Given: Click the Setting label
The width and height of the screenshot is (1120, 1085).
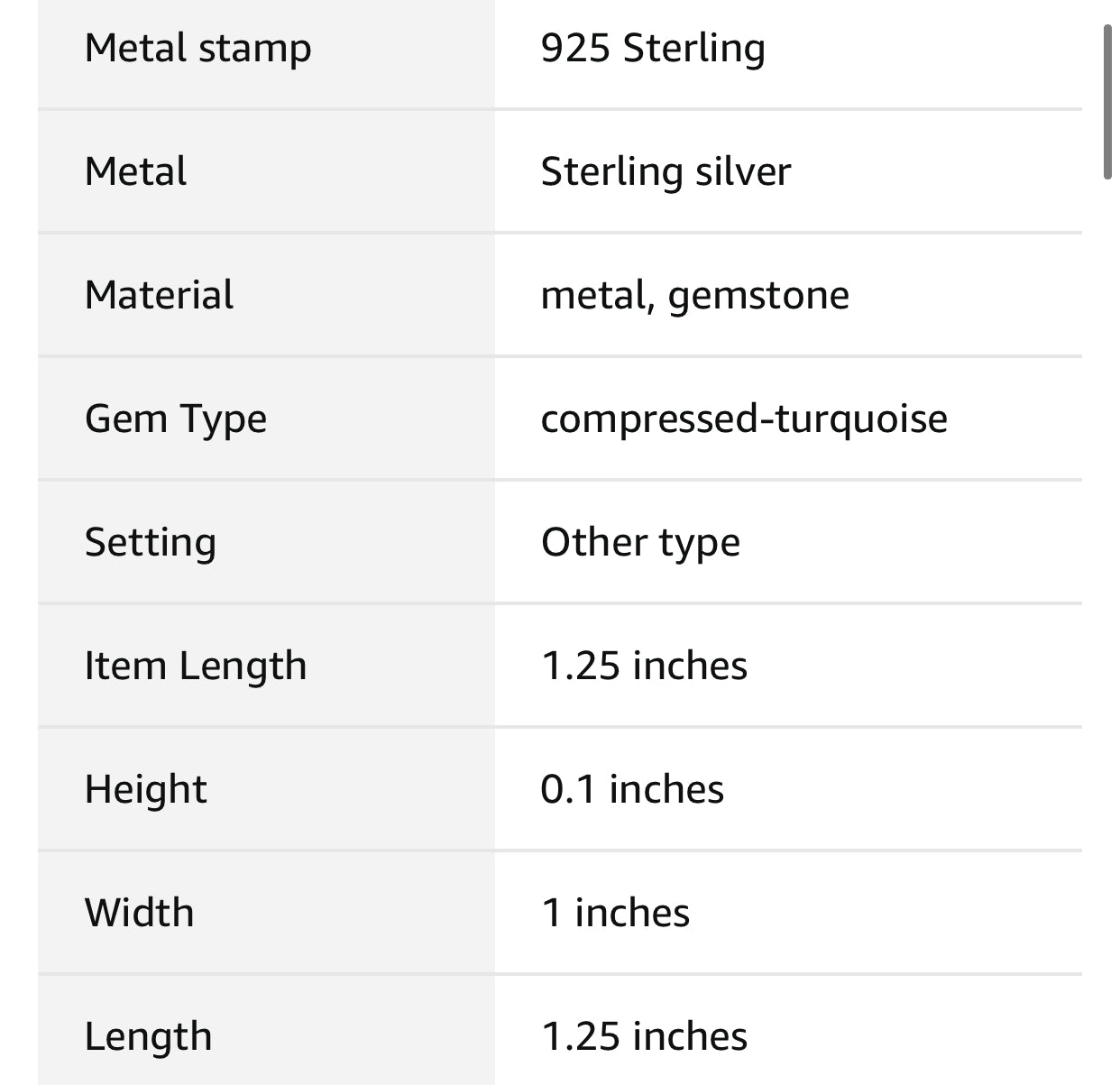Looking at the screenshot, I should click(x=150, y=543).
